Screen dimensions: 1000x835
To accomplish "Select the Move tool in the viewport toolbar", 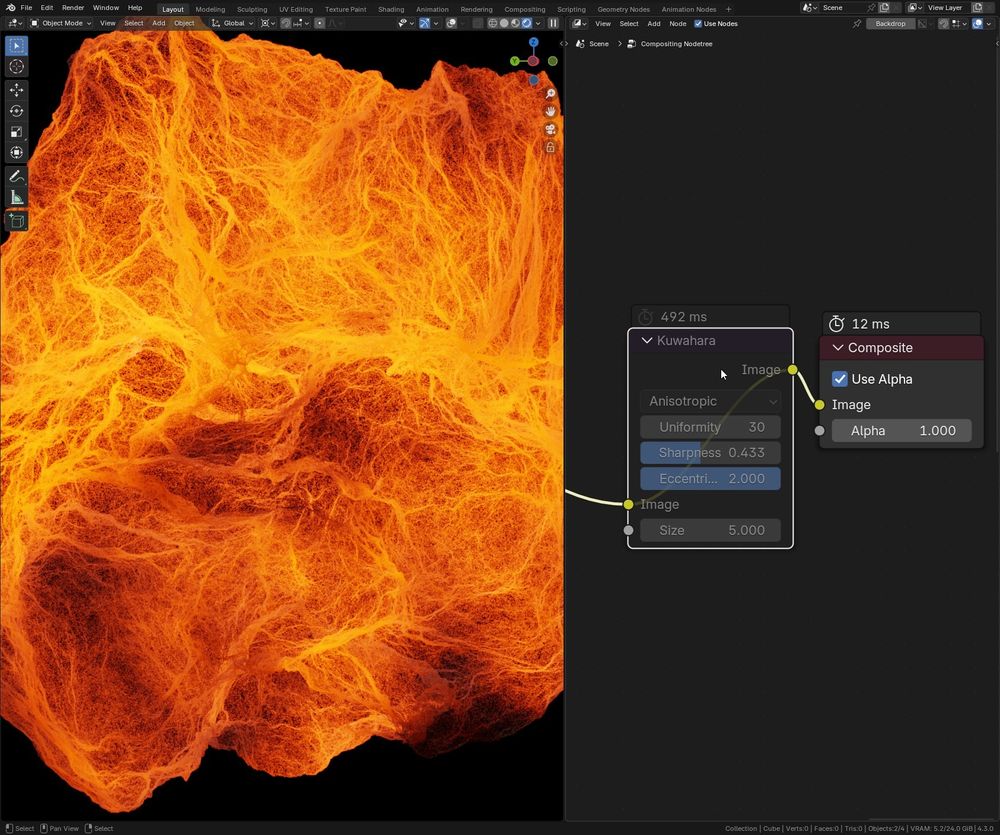I will pyautogui.click(x=16, y=90).
